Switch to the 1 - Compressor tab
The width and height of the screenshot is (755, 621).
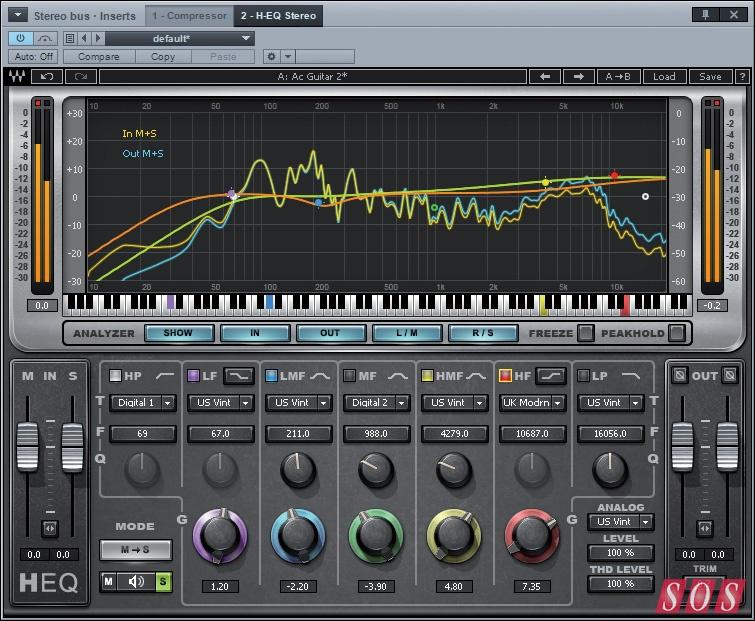point(189,15)
